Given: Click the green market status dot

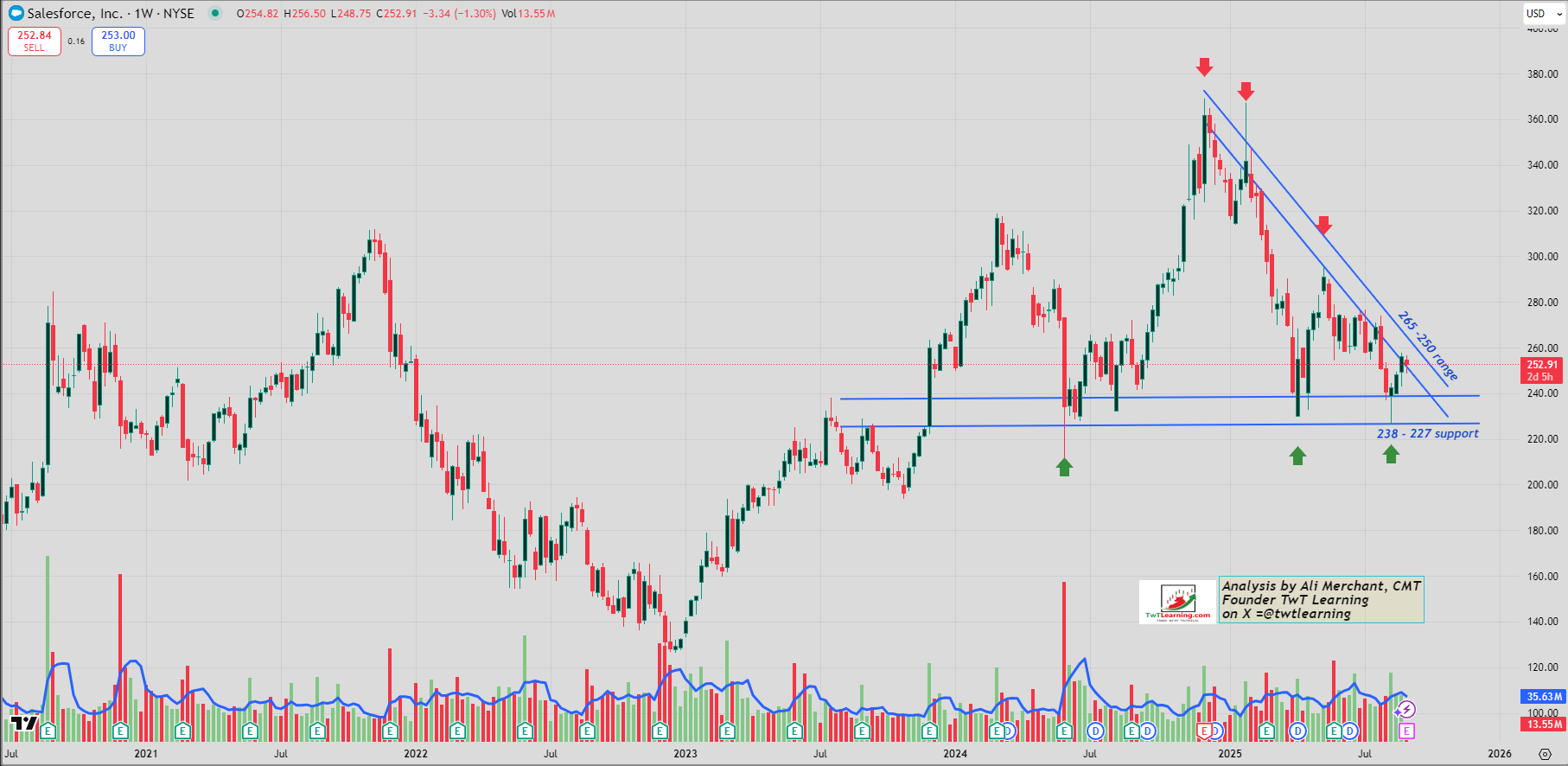Looking at the screenshot, I should 215,13.
